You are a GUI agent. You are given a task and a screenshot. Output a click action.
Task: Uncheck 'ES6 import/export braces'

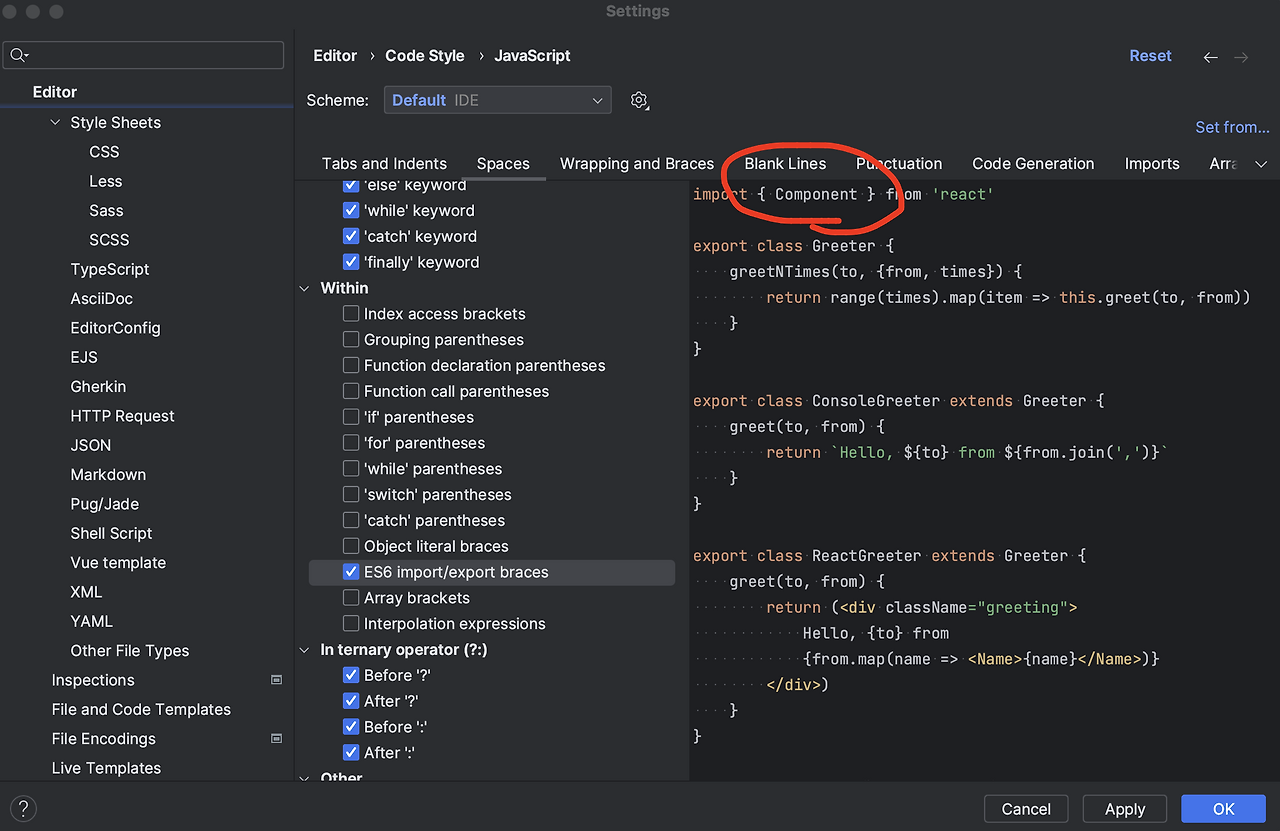[x=351, y=571]
